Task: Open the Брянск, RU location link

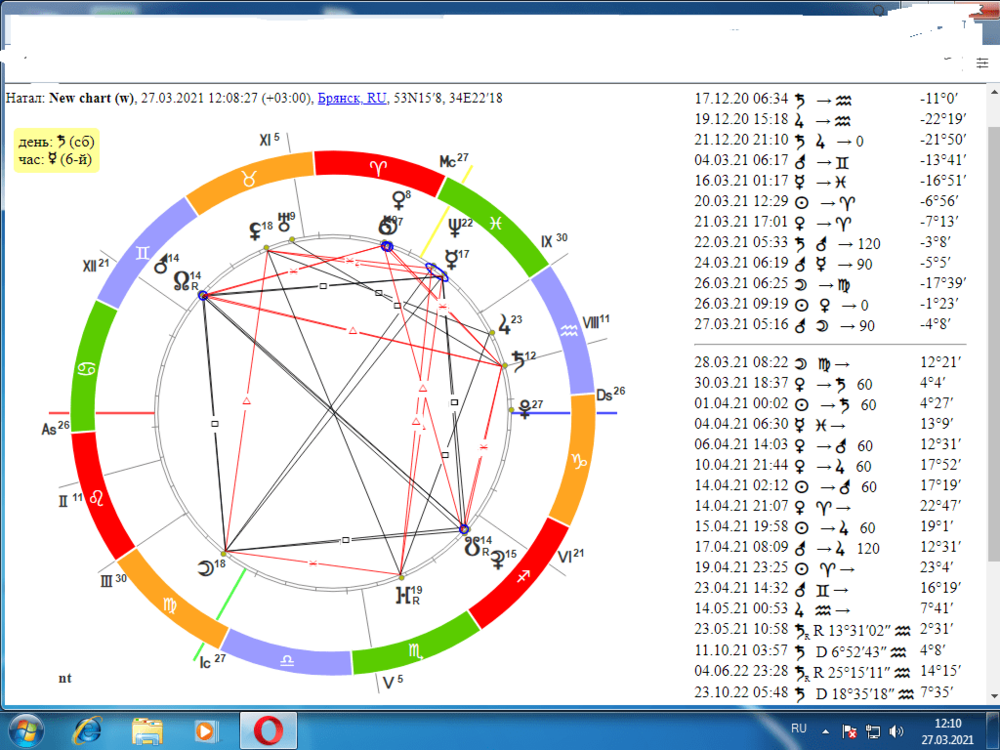Action: [x=351, y=98]
